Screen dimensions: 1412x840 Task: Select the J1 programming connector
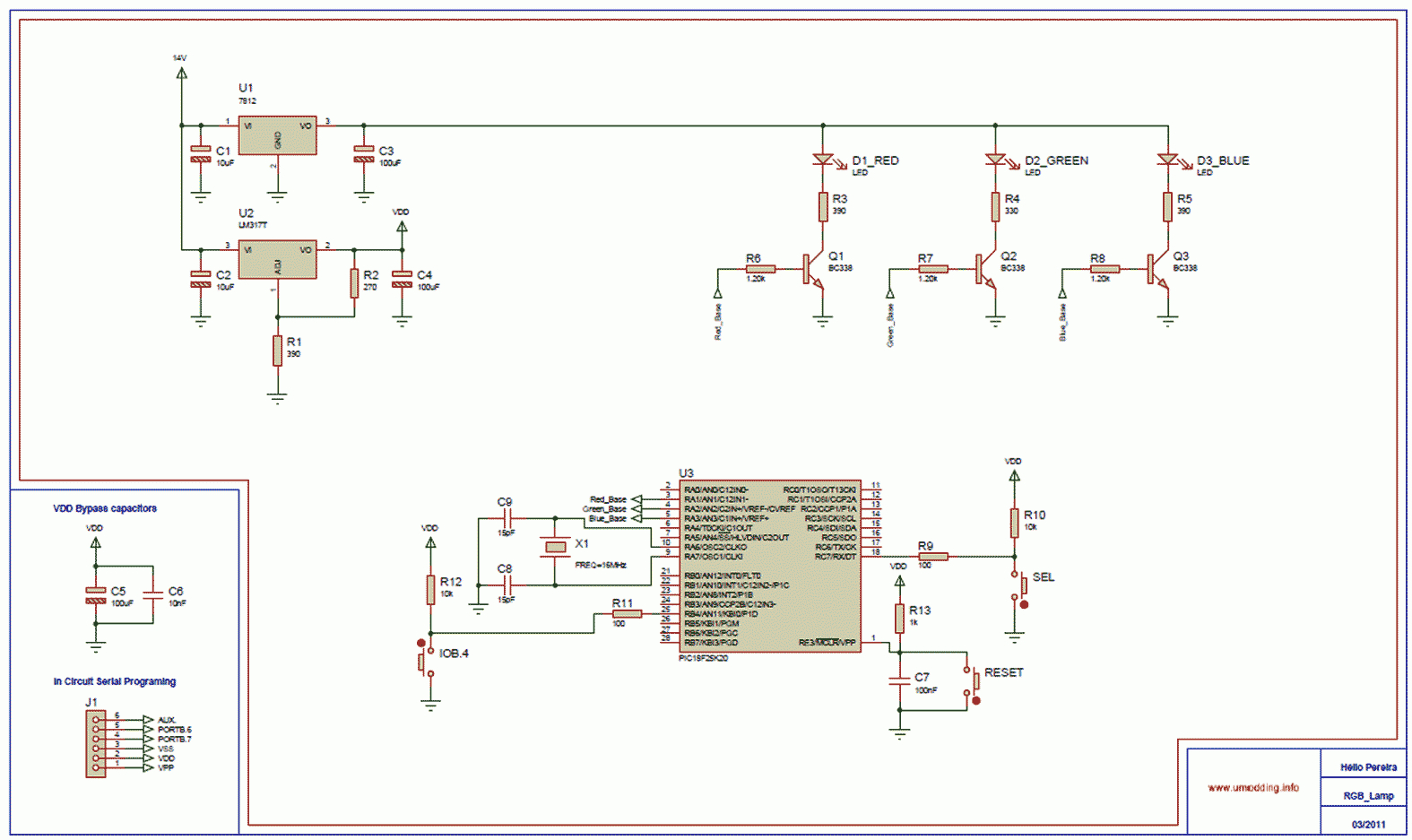(95, 743)
